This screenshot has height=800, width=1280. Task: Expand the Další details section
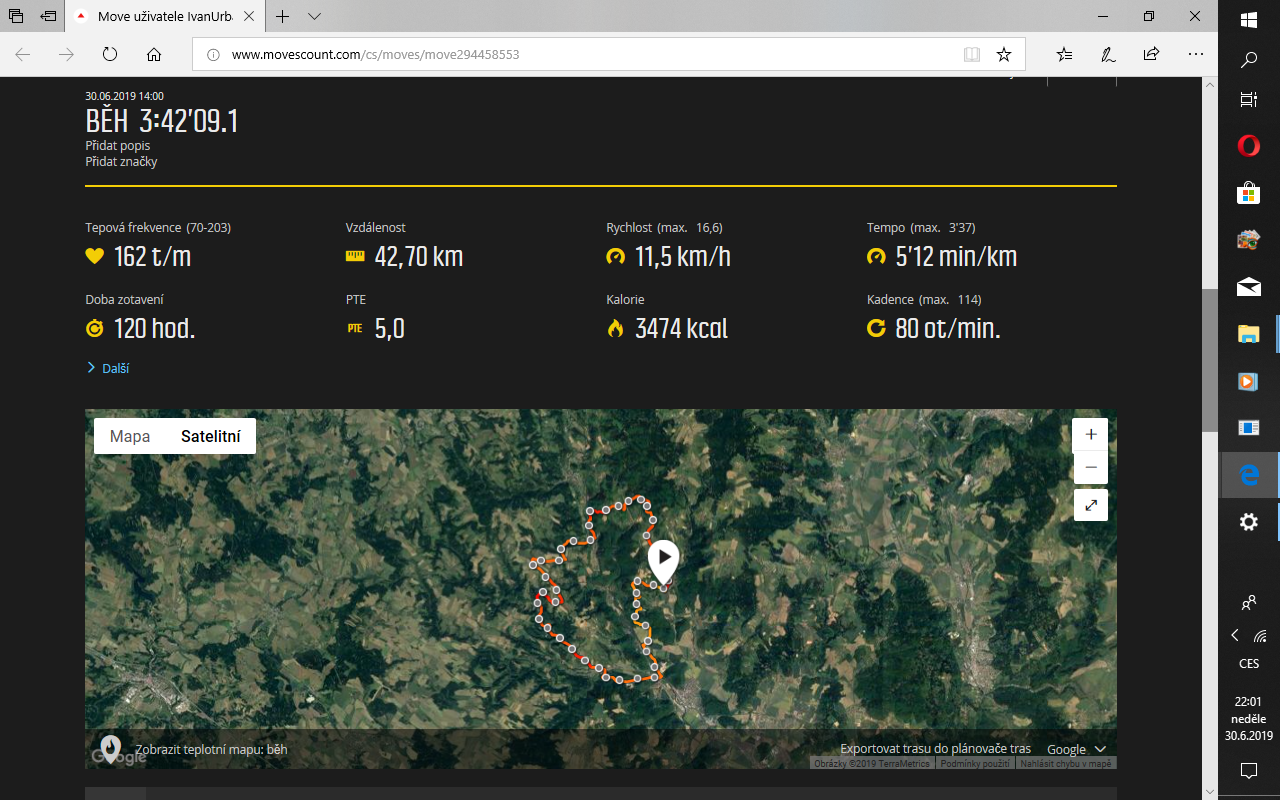click(108, 368)
